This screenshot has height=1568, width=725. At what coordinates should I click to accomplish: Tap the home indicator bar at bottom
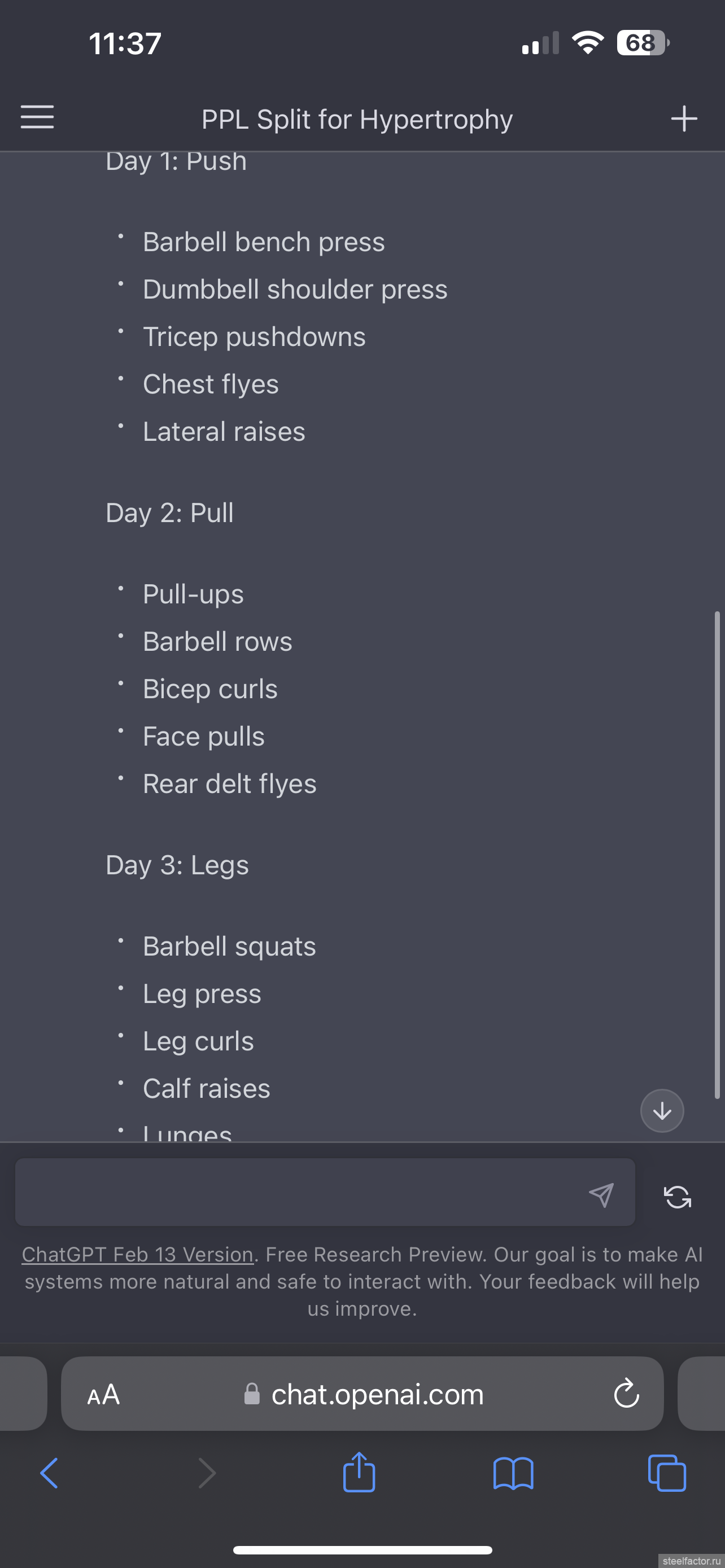(363, 1550)
